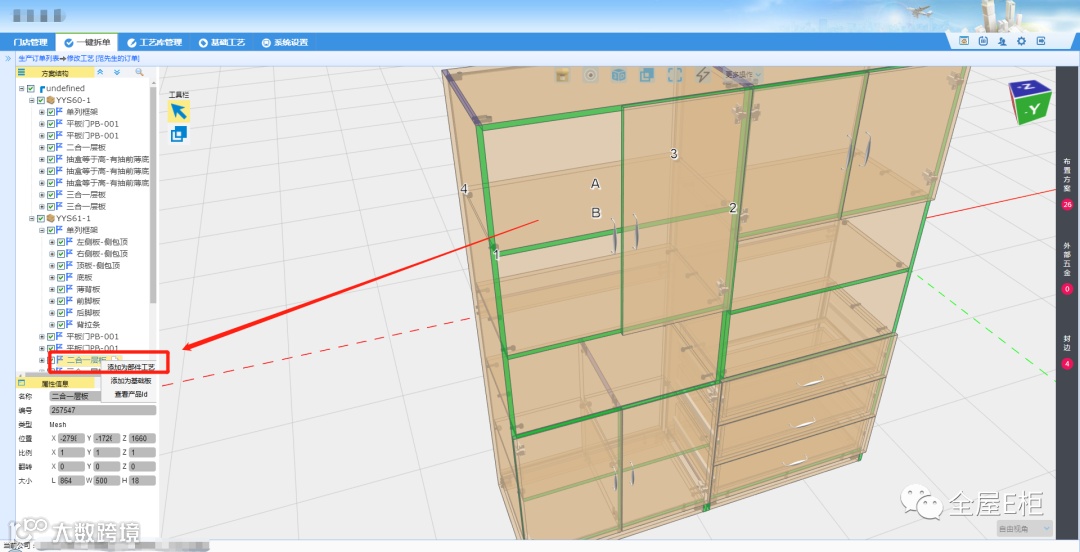The width and height of the screenshot is (1080, 552).
Task: Select the arrow pointer tool in toolbar
Action: tap(179, 111)
